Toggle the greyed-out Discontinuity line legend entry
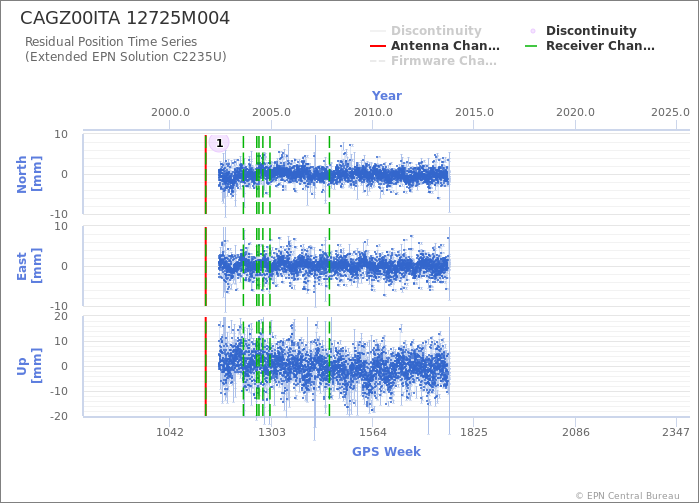This screenshot has height=504, width=700. pyautogui.click(x=426, y=31)
